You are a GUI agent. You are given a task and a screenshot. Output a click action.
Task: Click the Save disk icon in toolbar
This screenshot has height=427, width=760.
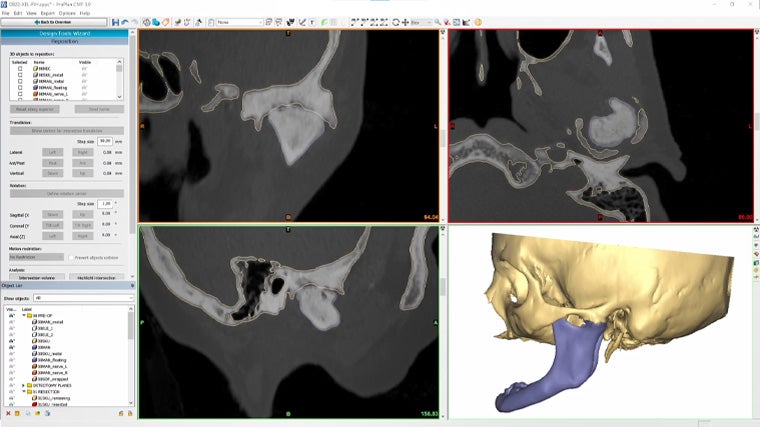pyautogui.click(x=115, y=22)
